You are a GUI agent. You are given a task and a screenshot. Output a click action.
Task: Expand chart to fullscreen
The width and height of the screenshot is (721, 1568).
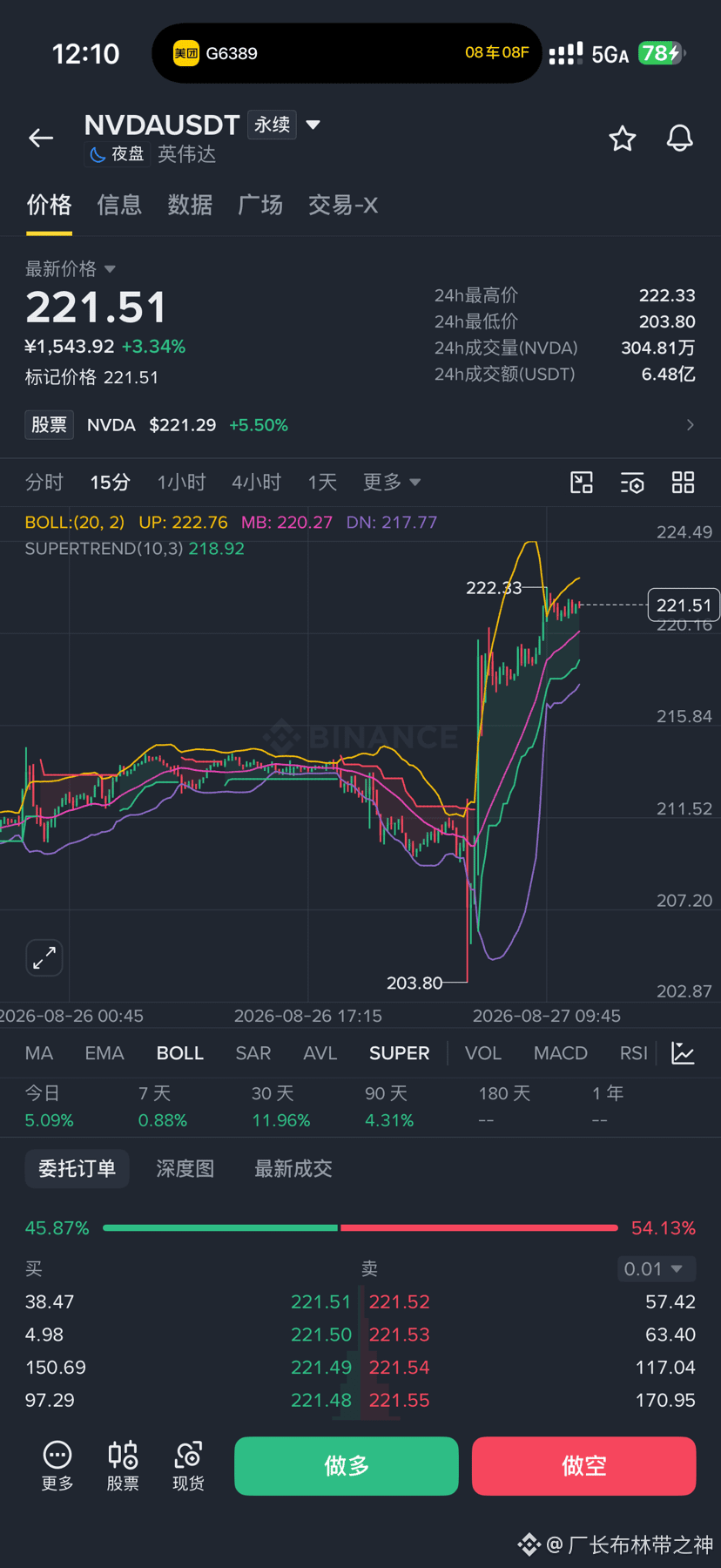(44, 957)
